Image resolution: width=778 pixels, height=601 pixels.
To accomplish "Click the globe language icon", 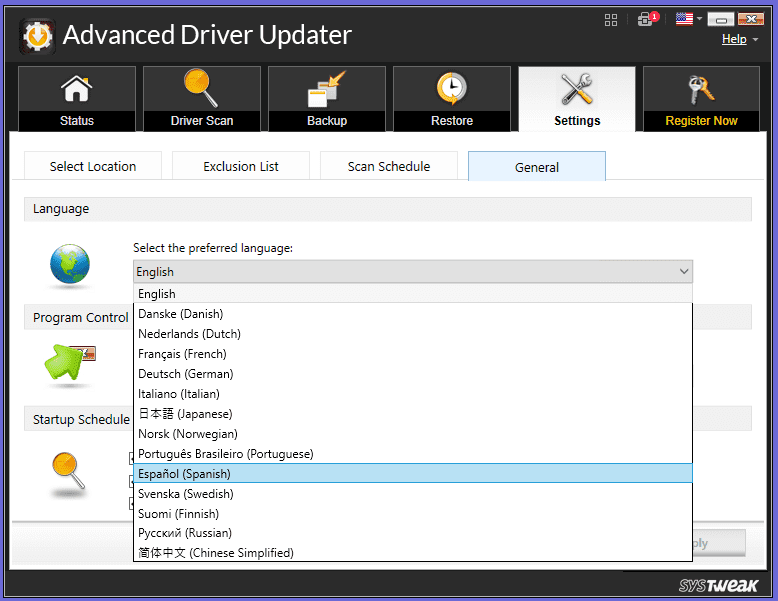I will point(70,264).
